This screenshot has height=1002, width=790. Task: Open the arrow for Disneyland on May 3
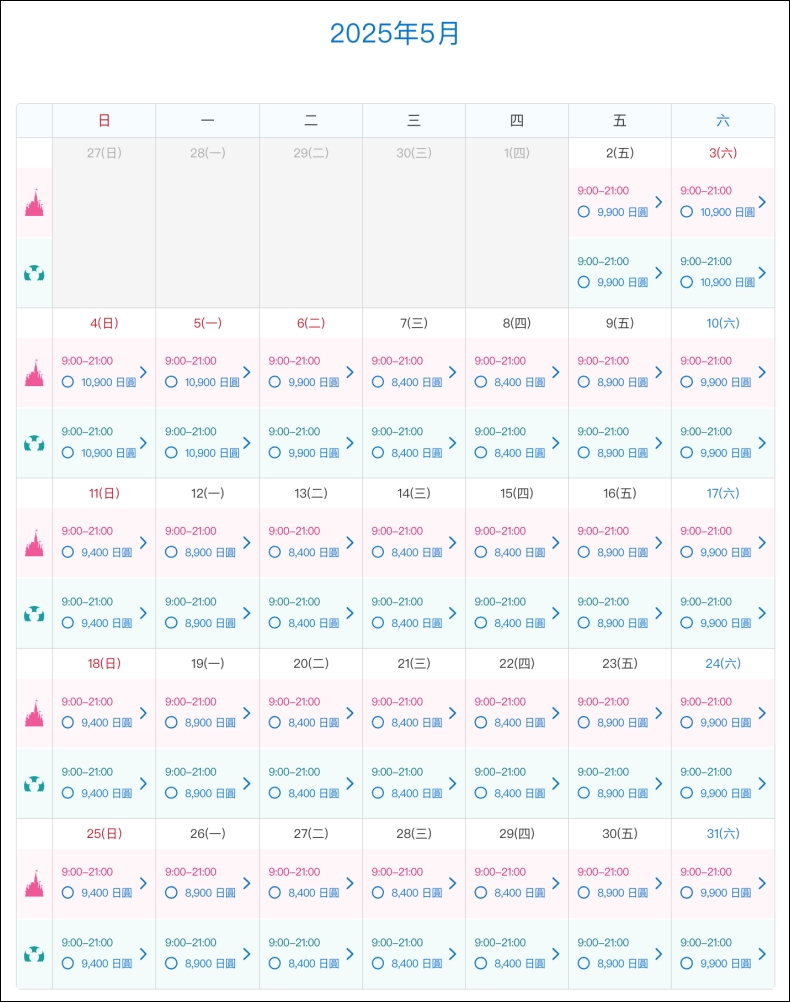[x=762, y=202]
